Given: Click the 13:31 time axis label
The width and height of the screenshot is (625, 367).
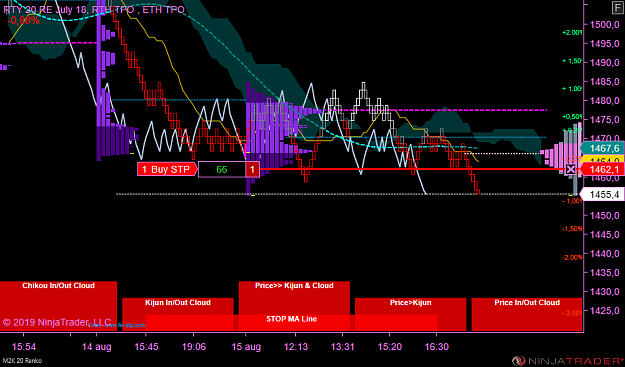Looking at the screenshot, I should tap(343, 347).
